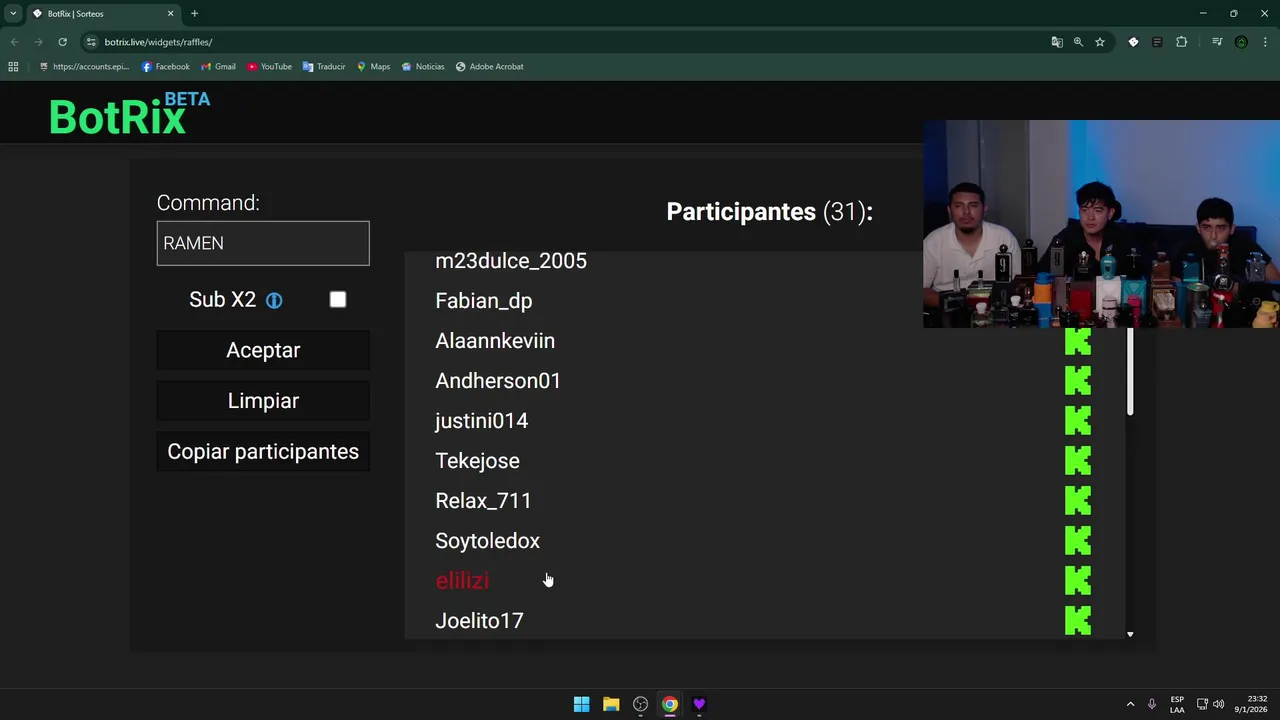Open the site info icon in address bar
This screenshot has height=720, width=1280.
pos(91,42)
